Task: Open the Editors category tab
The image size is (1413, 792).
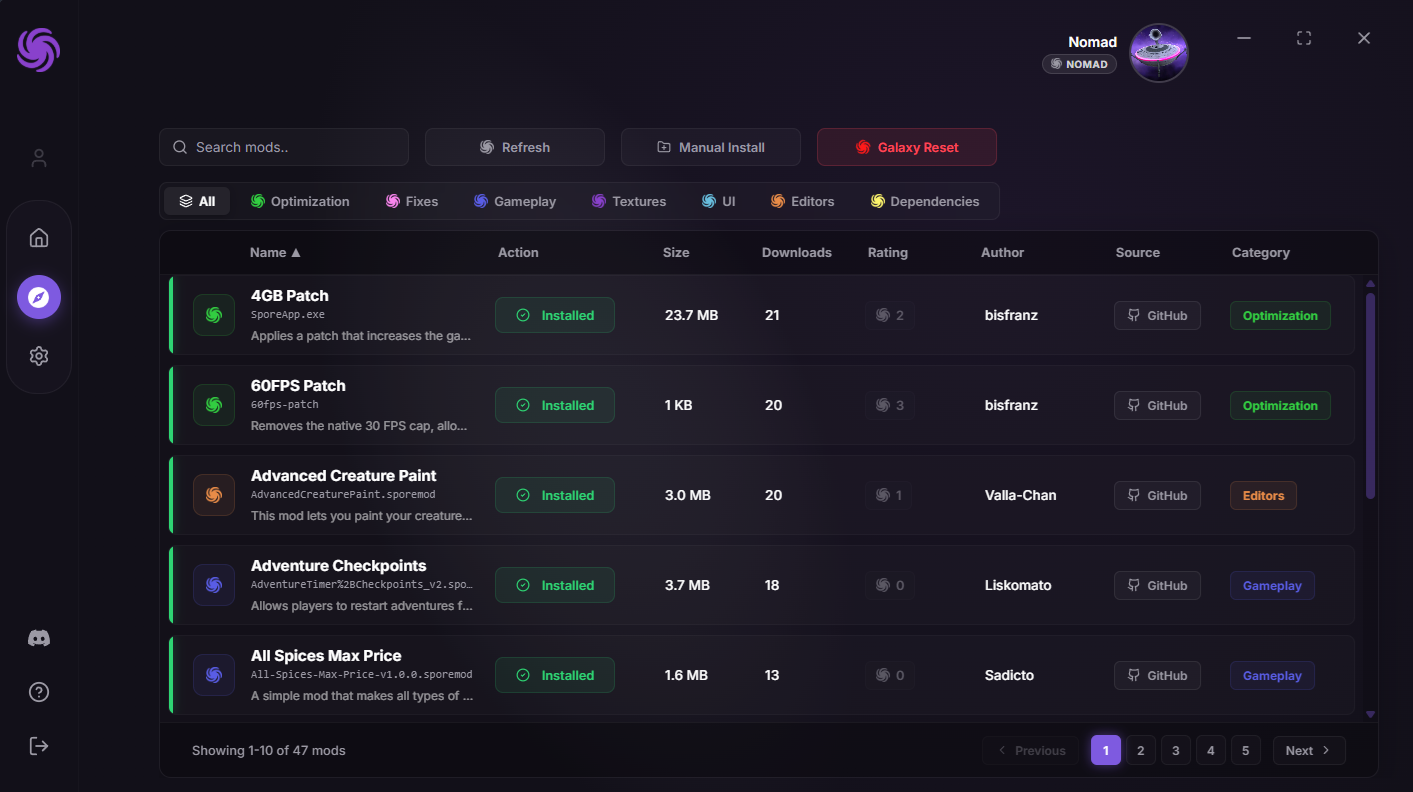Action: coord(802,201)
